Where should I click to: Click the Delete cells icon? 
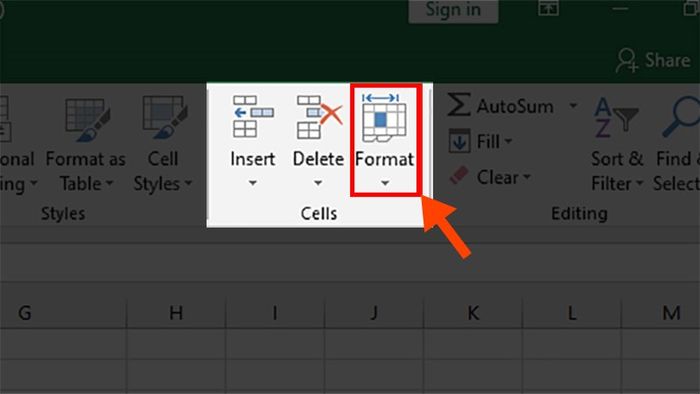319,116
